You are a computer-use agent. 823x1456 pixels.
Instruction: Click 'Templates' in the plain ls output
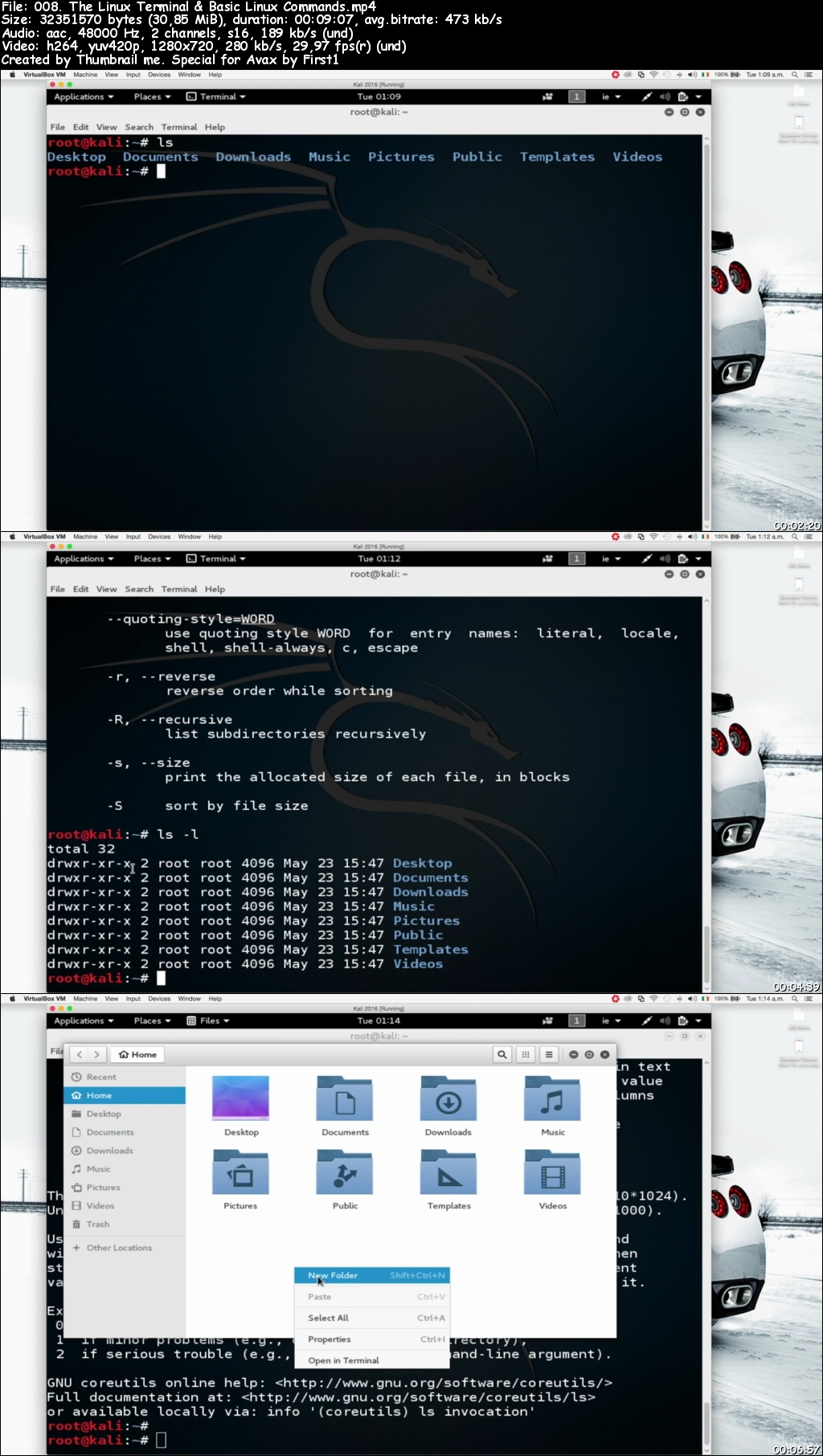tap(557, 157)
